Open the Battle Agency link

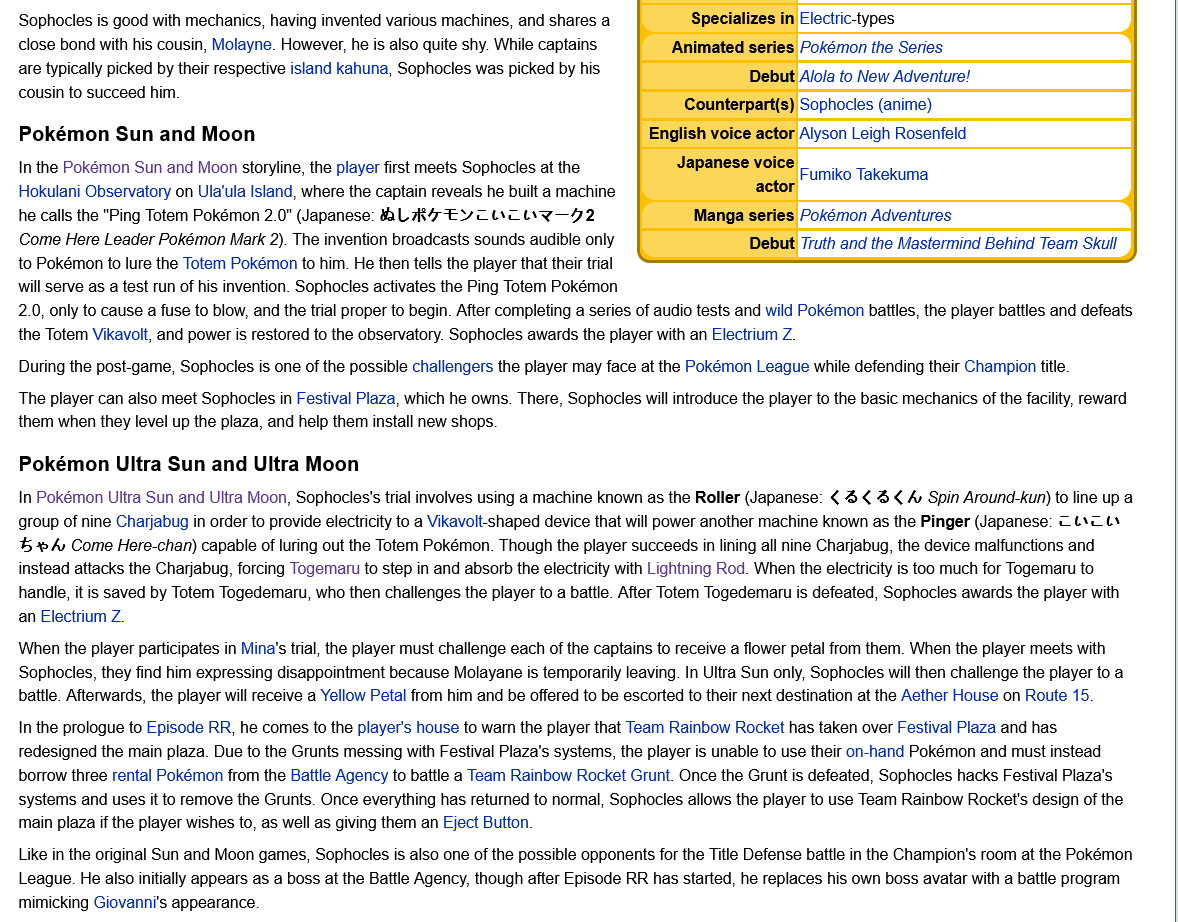pos(339,775)
